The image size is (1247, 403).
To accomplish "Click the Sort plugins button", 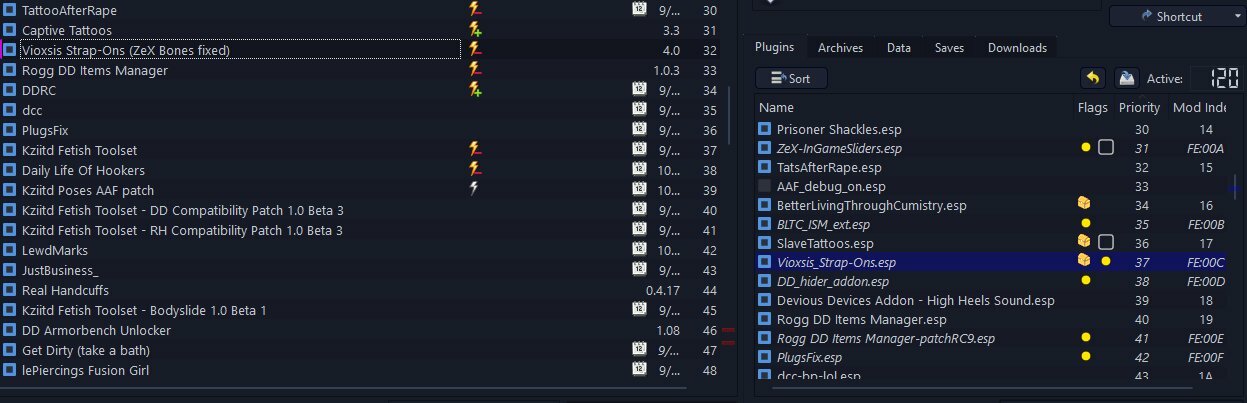I will pos(791,78).
